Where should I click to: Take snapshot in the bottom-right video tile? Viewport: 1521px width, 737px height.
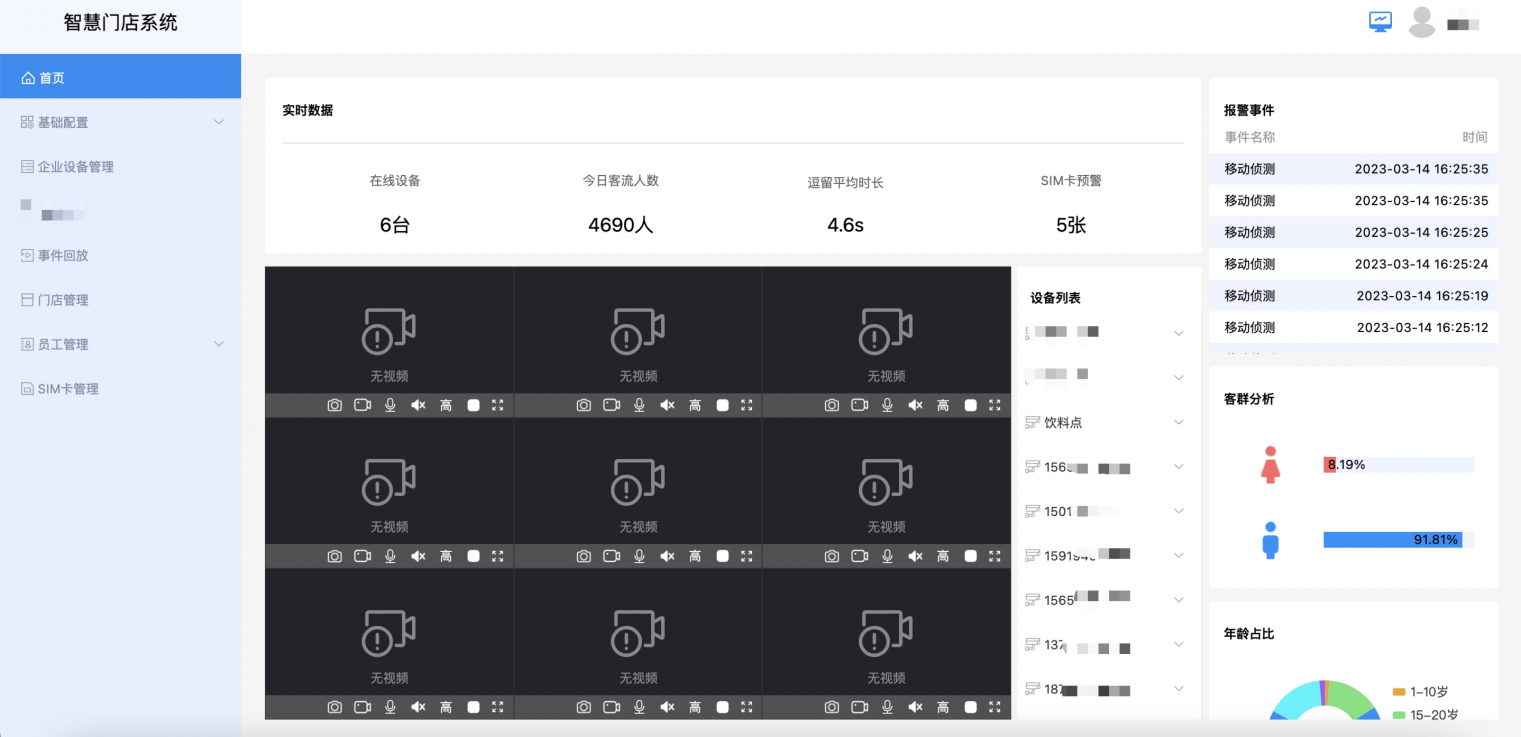tap(832, 707)
